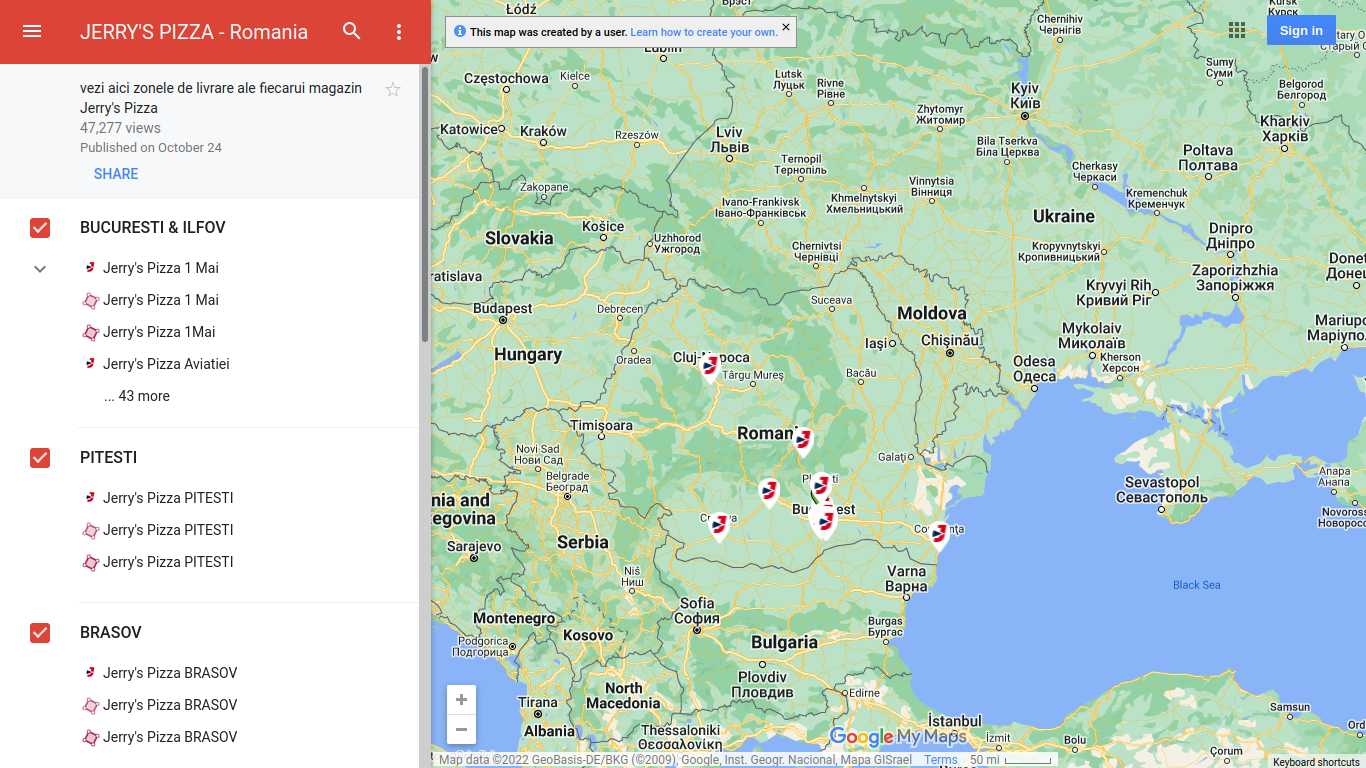The width and height of the screenshot is (1366, 768).
Task: Zoom out with the minus button
Action: click(x=461, y=729)
